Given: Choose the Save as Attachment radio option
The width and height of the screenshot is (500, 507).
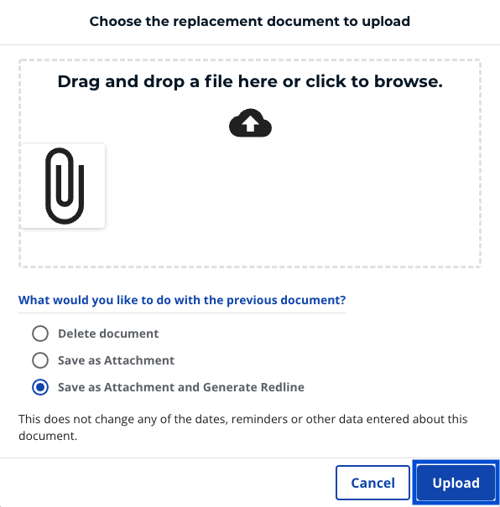Looking at the screenshot, I should pos(40,360).
